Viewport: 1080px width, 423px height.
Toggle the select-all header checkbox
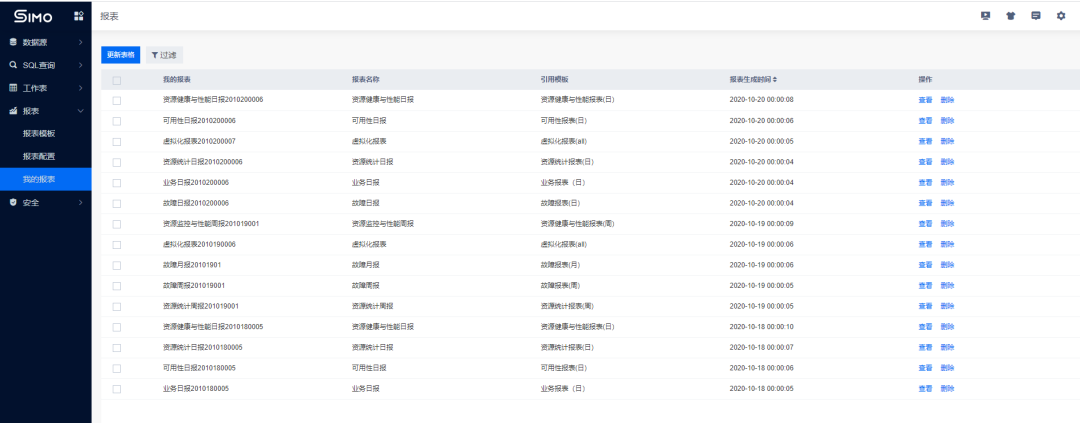click(116, 80)
